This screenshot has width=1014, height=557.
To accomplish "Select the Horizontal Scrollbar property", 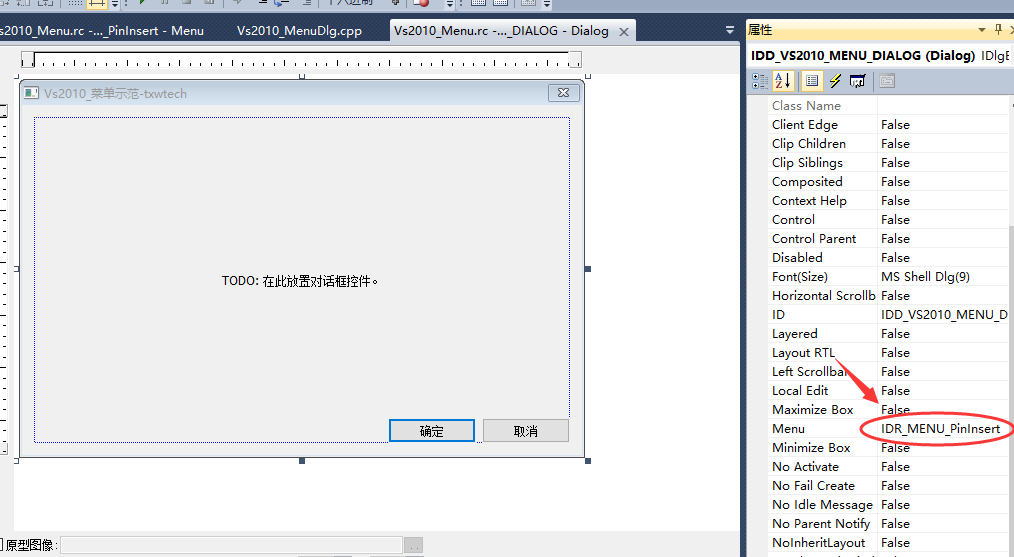I will (823, 295).
